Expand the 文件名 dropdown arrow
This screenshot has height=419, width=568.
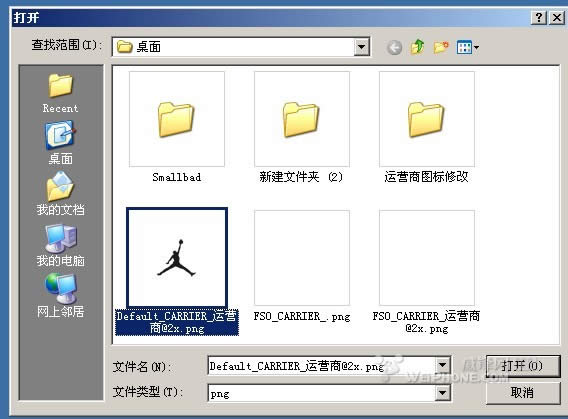coord(442,365)
